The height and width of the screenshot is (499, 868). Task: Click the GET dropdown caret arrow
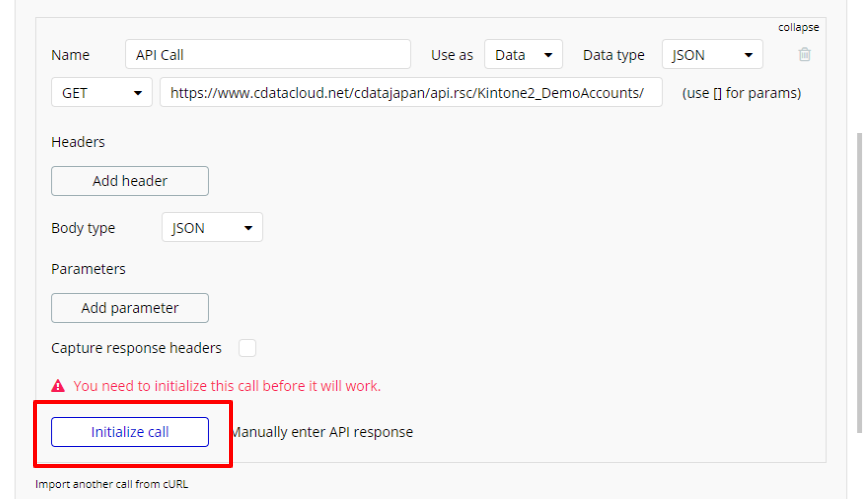(138, 93)
